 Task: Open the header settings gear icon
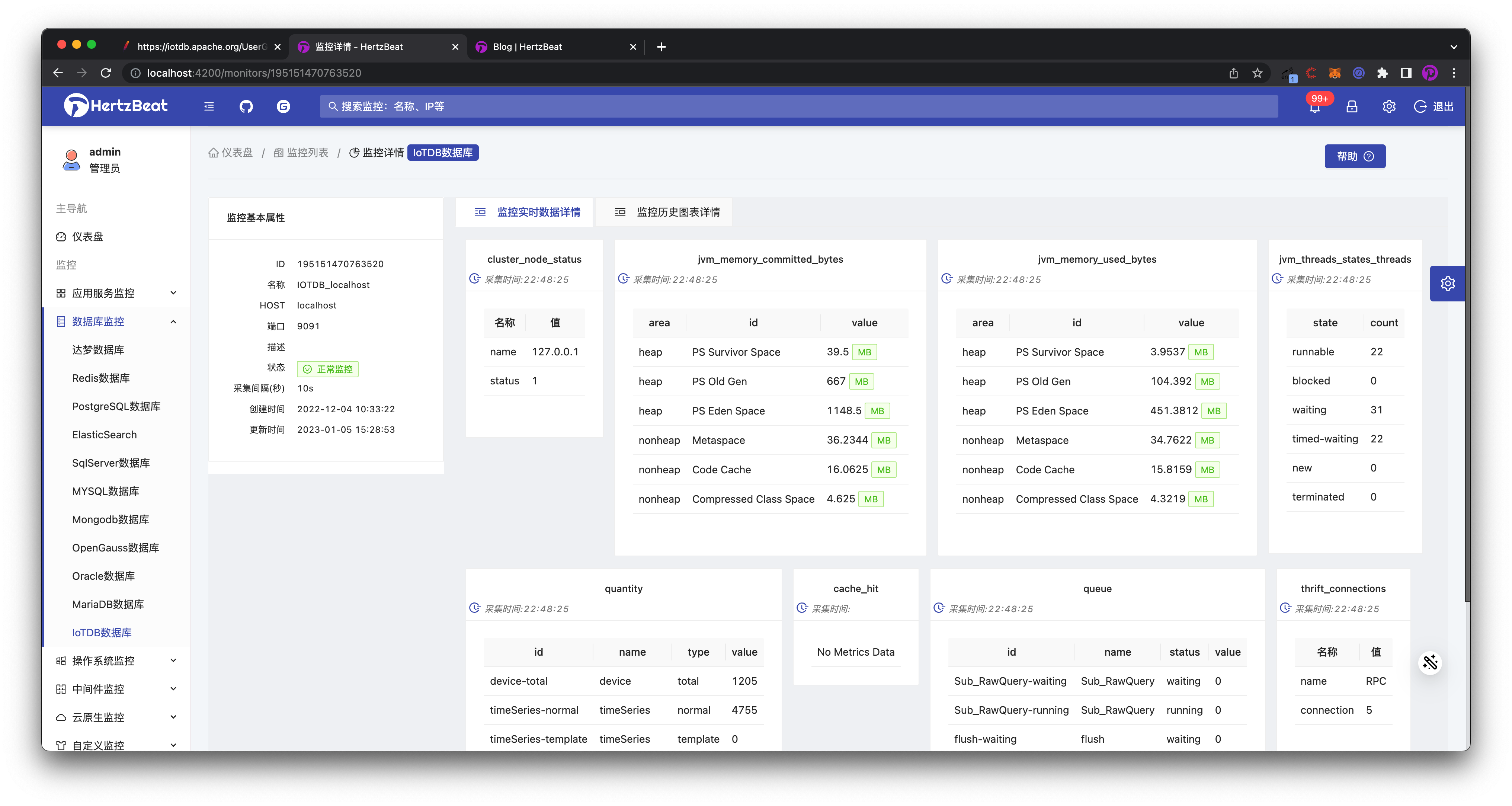(1389, 106)
